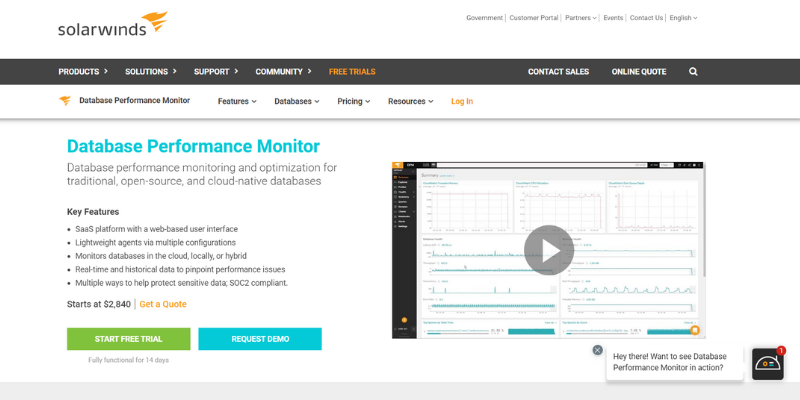
Task: Click the SolarWinds logo
Action: click(112, 24)
